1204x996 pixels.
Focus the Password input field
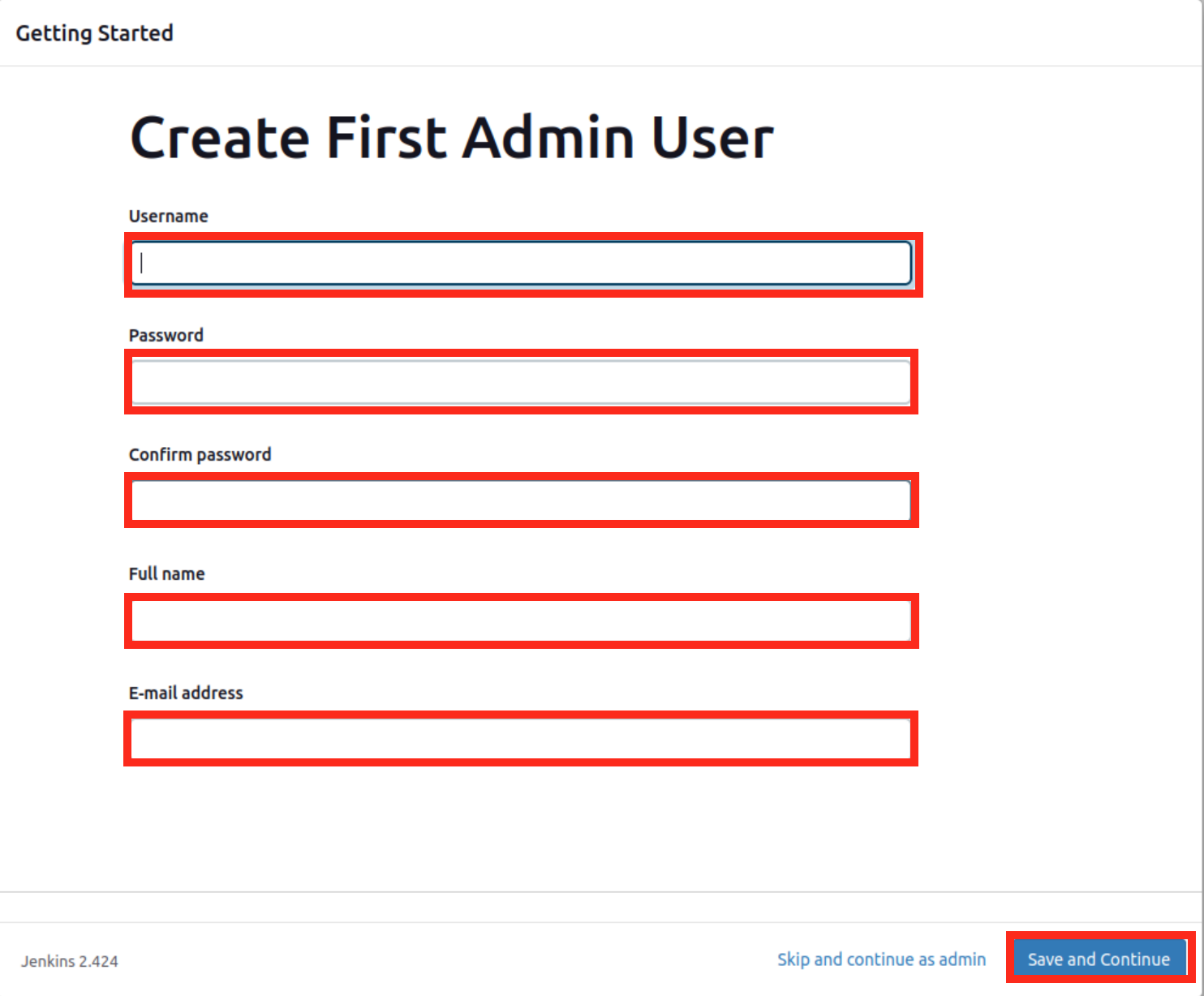click(x=521, y=382)
